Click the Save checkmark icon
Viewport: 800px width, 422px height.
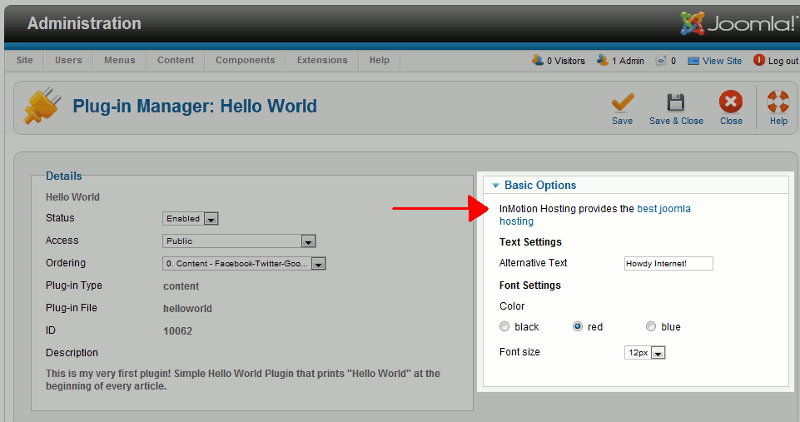[x=622, y=102]
